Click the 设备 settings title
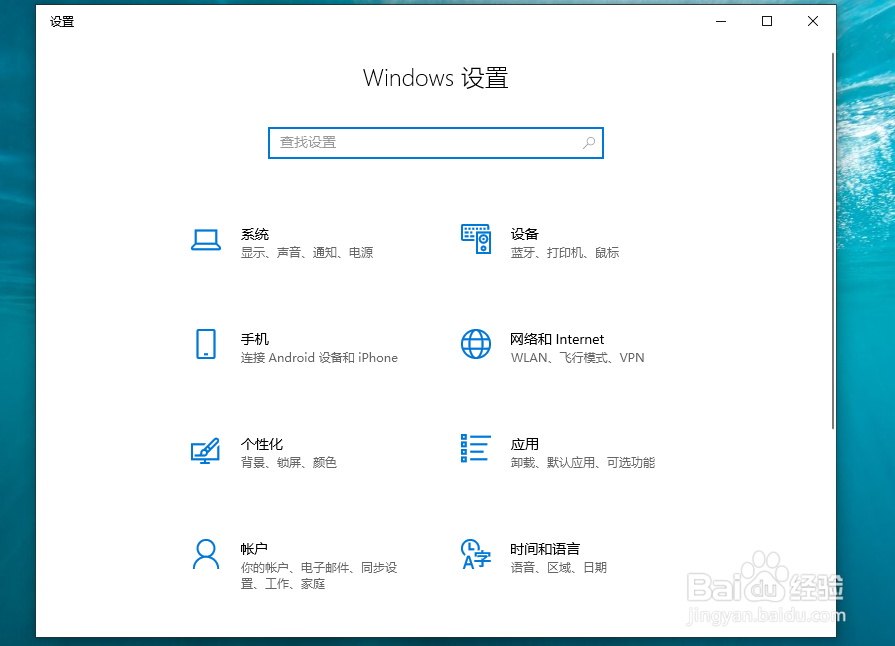 [525, 234]
